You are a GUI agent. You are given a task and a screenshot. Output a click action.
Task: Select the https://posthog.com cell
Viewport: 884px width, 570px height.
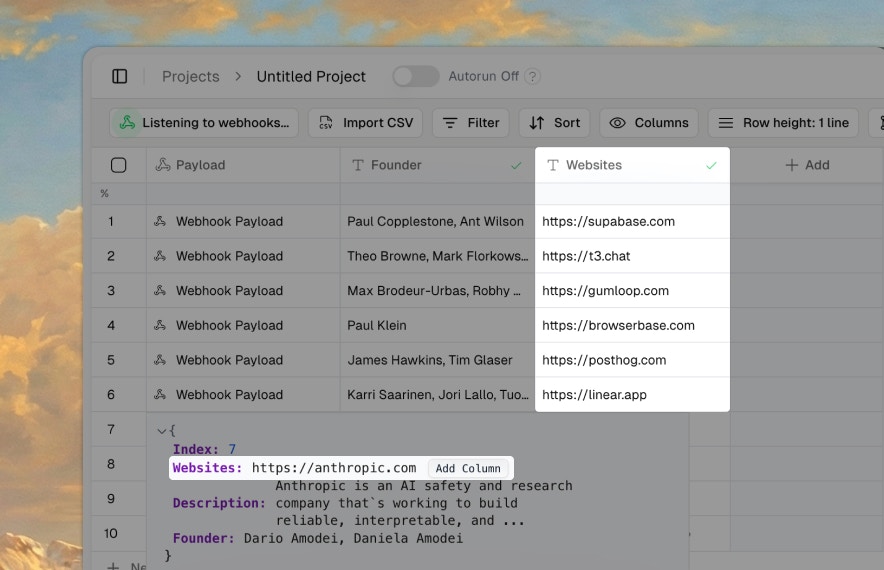tap(632, 360)
